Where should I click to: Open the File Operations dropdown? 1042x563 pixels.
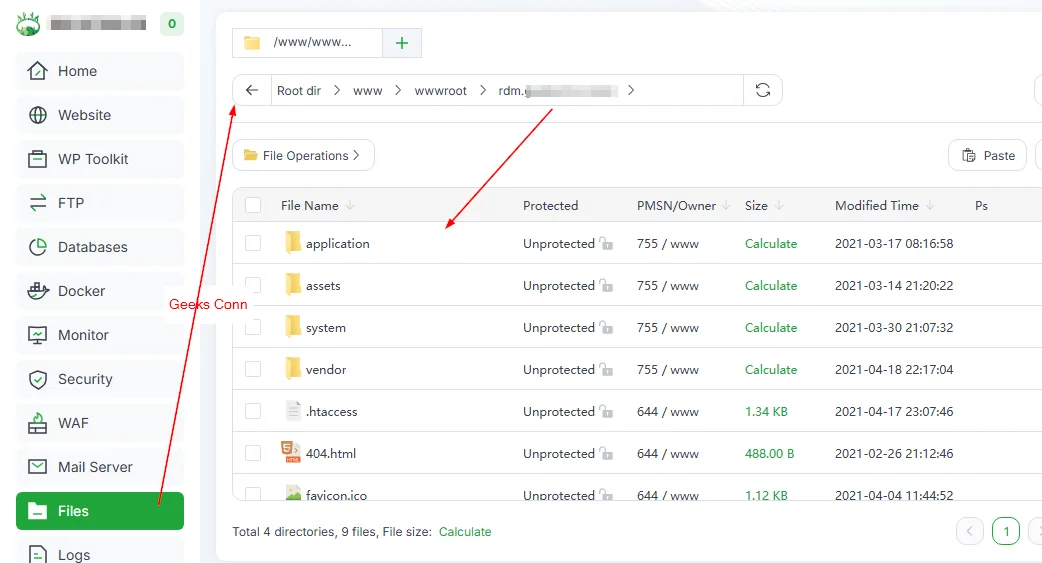pyautogui.click(x=303, y=155)
